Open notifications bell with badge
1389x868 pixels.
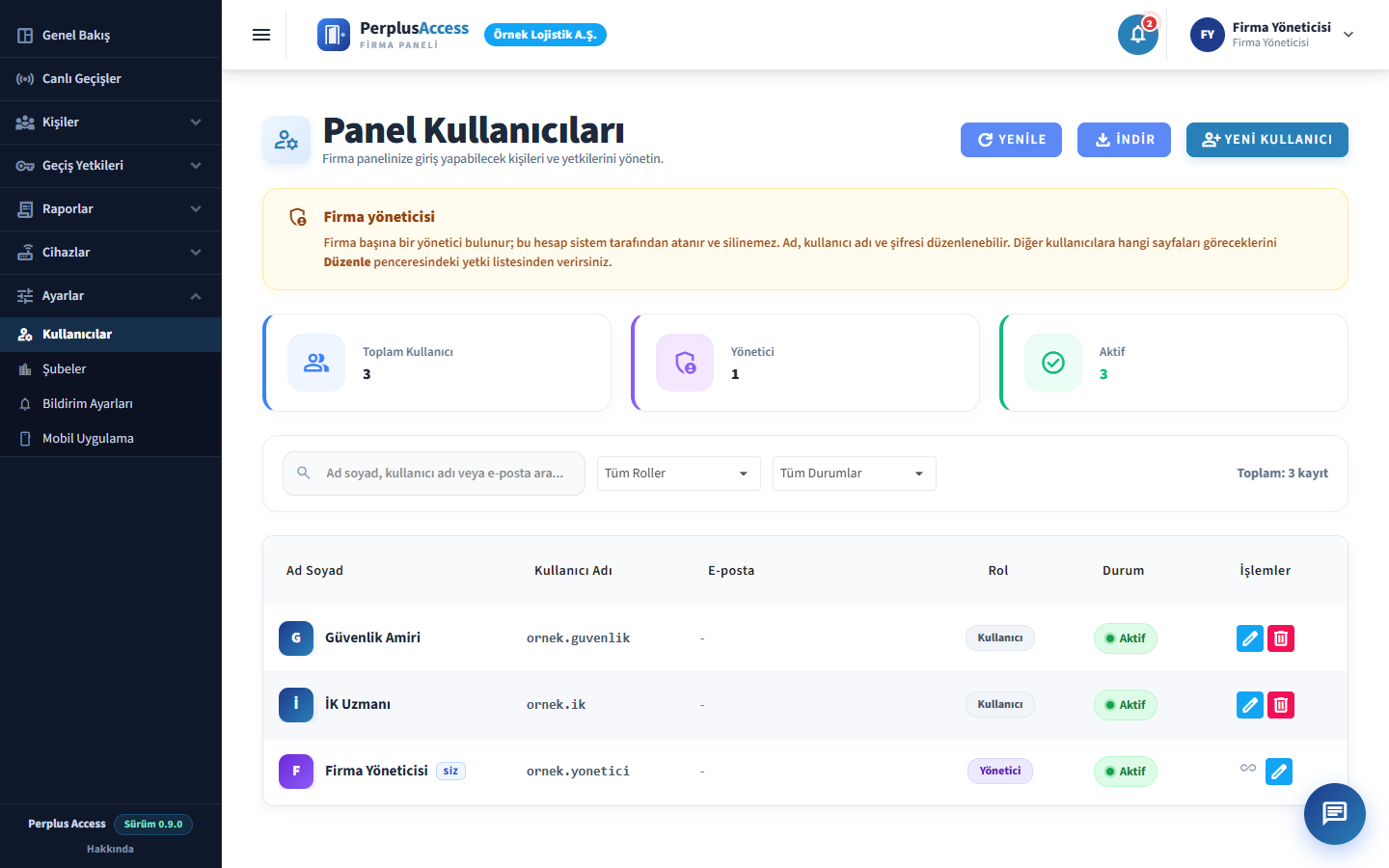(x=1138, y=35)
